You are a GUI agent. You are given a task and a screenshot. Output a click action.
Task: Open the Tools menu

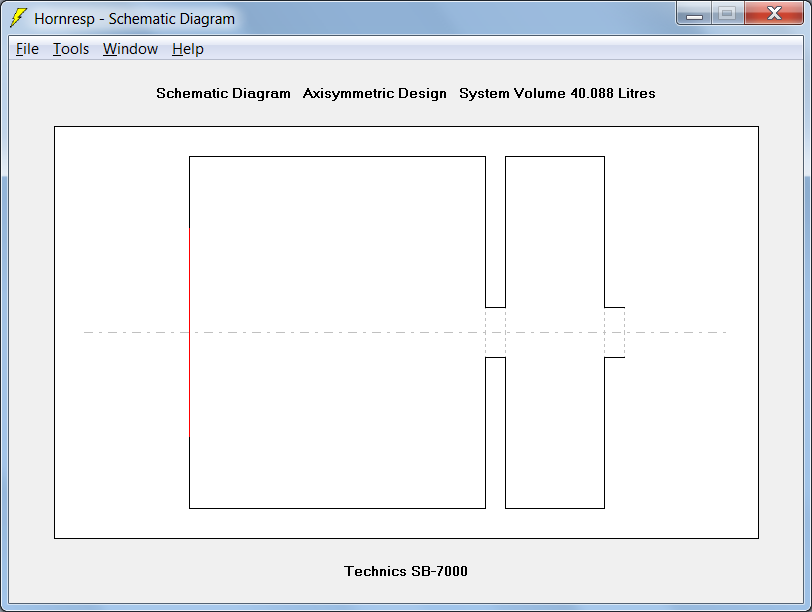pyautogui.click(x=71, y=49)
